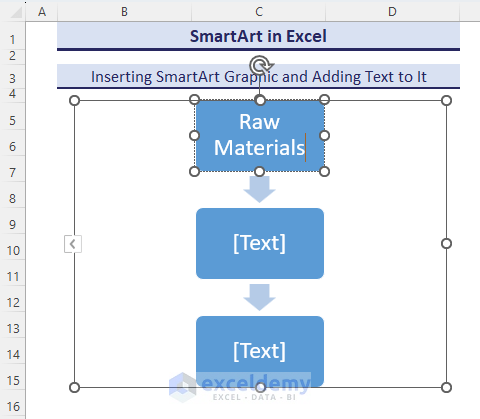Click the rotation handle above the Raw Materials shape
This screenshot has height=419, width=480.
click(260, 65)
